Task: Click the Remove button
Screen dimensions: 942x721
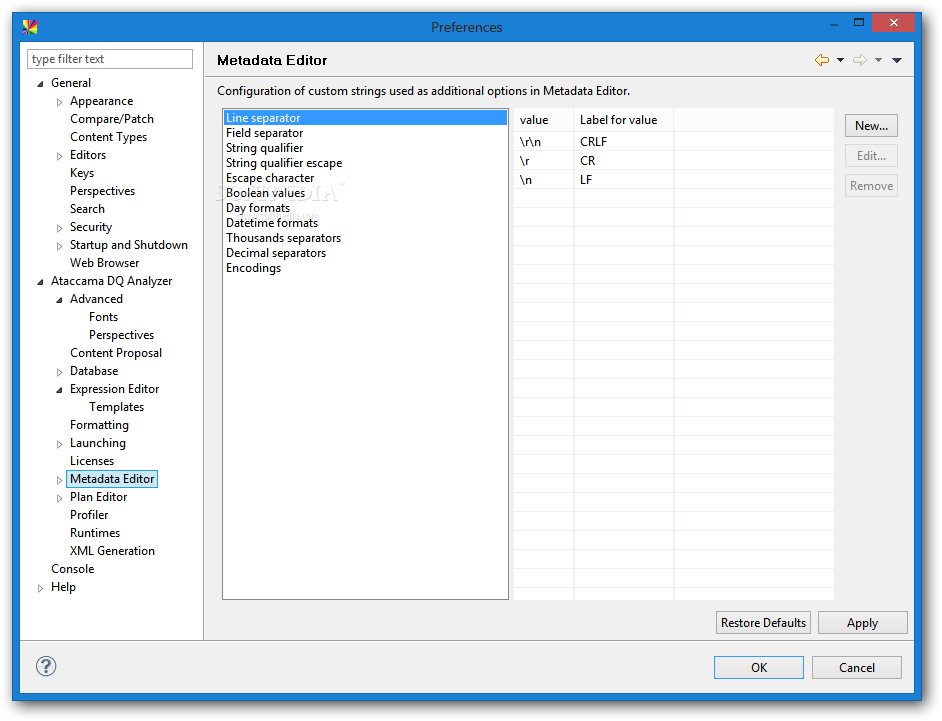Action: [x=871, y=186]
